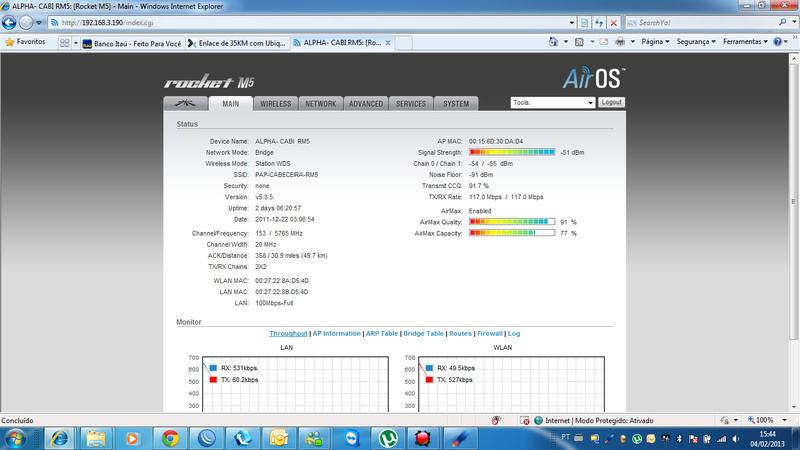Open the AP Information link
The image size is (800, 450).
336,334
